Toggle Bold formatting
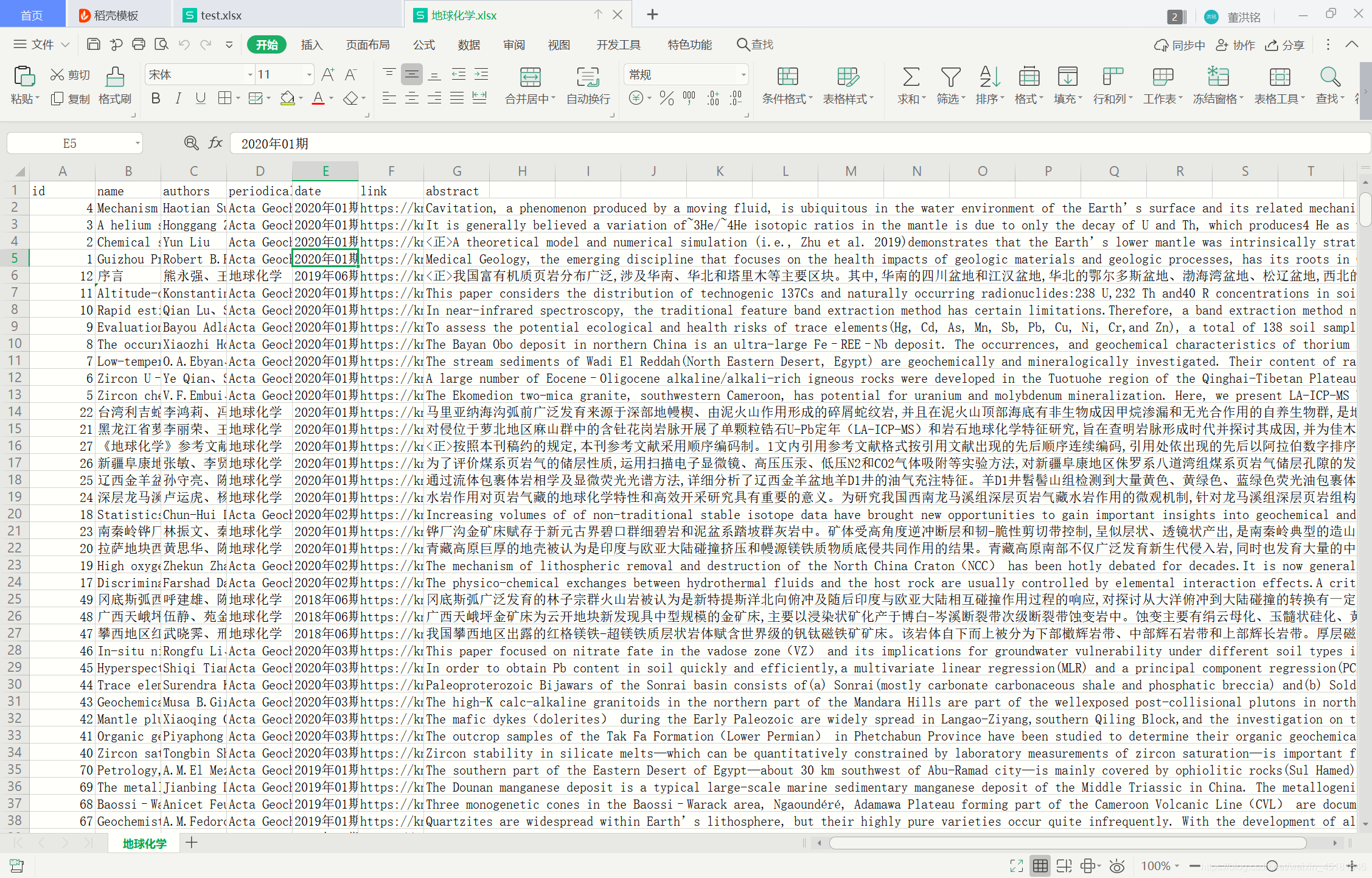This screenshot has width=1372, height=878. point(156,99)
